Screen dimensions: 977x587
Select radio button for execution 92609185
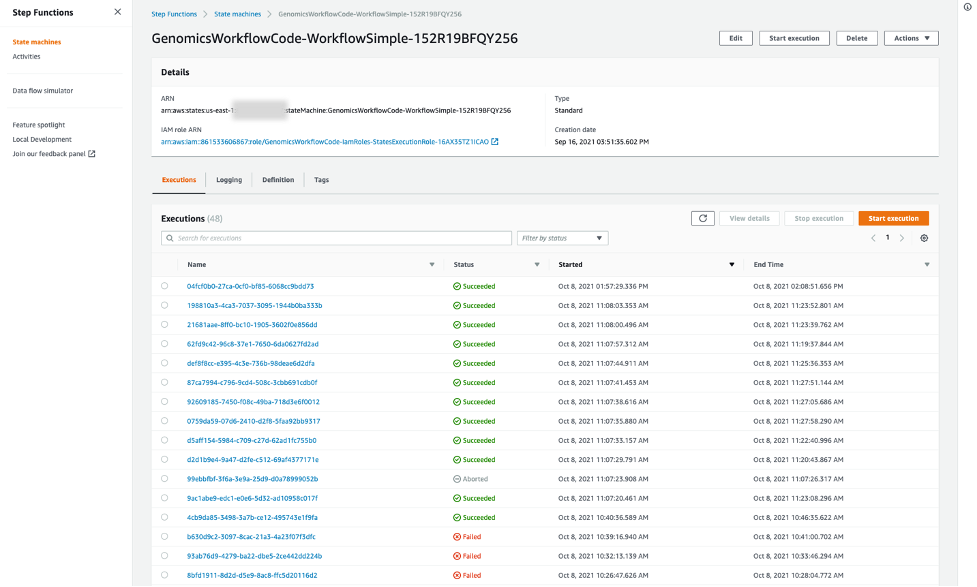[x=164, y=401]
